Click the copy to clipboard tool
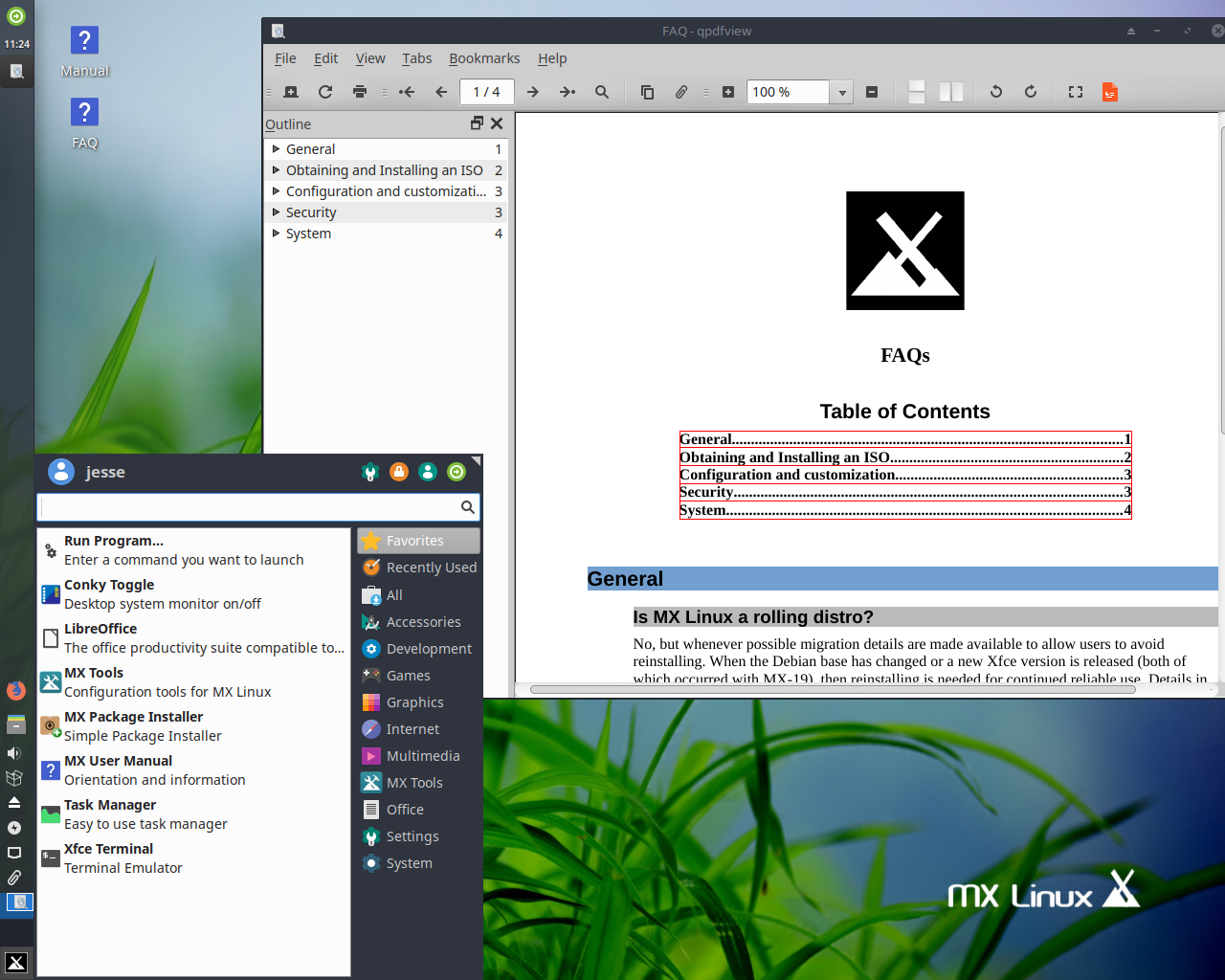Image resolution: width=1225 pixels, height=980 pixels. [647, 92]
